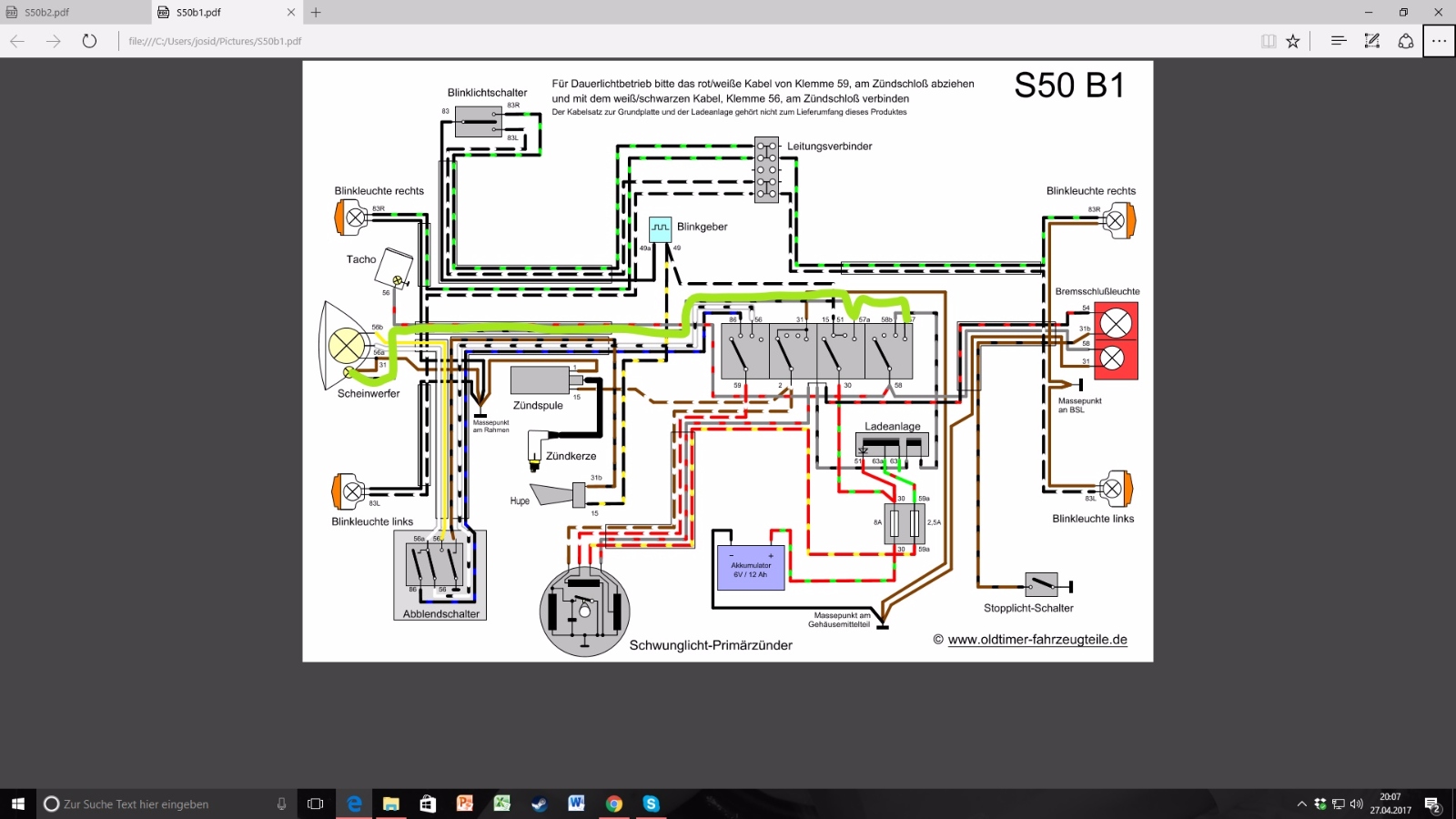The height and width of the screenshot is (819, 1456).
Task: Click the forward navigation arrow
Action: coord(53,41)
